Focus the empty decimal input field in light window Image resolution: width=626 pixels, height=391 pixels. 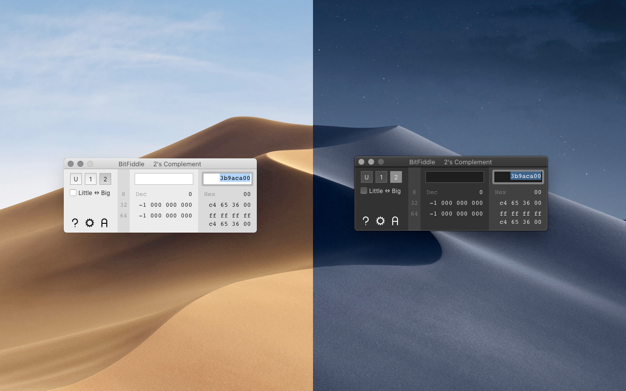point(164,179)
